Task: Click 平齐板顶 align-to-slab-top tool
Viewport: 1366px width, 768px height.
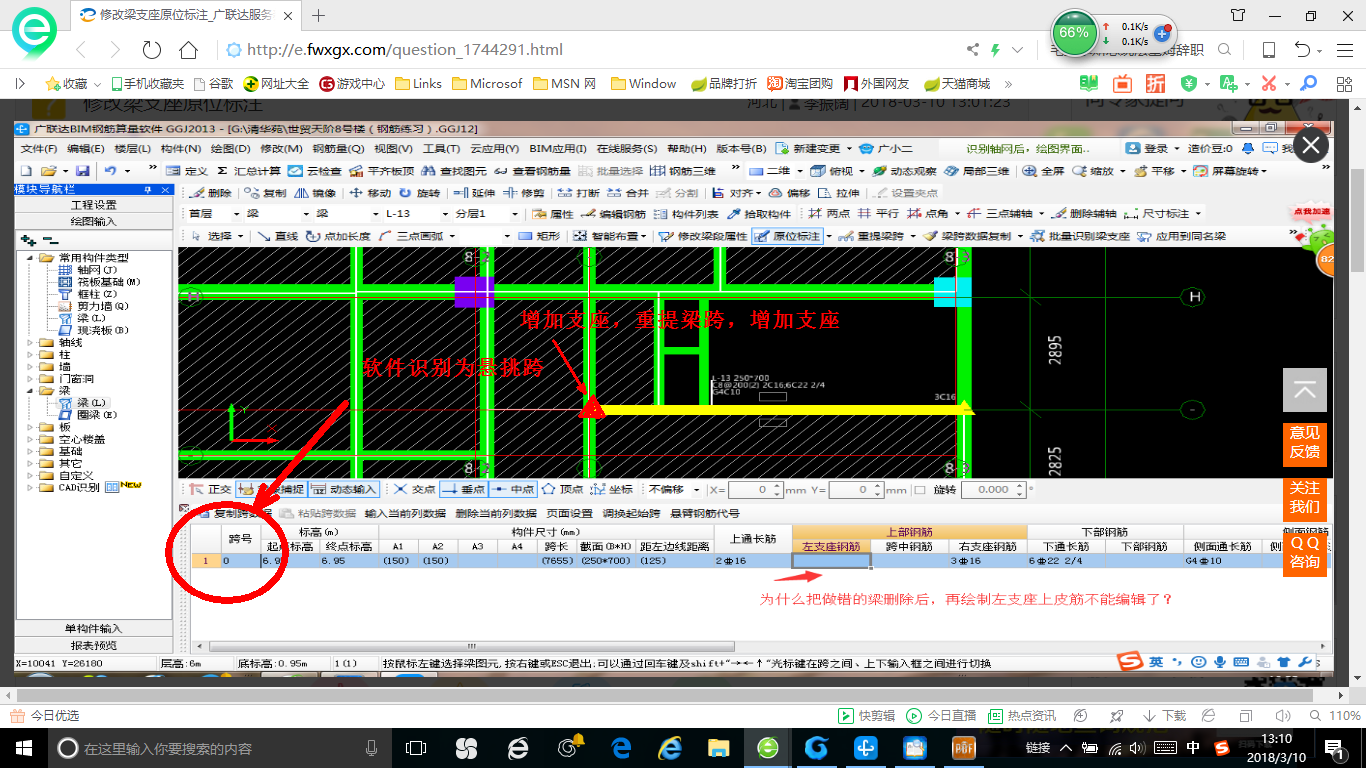Action: [x=382, y=171]
